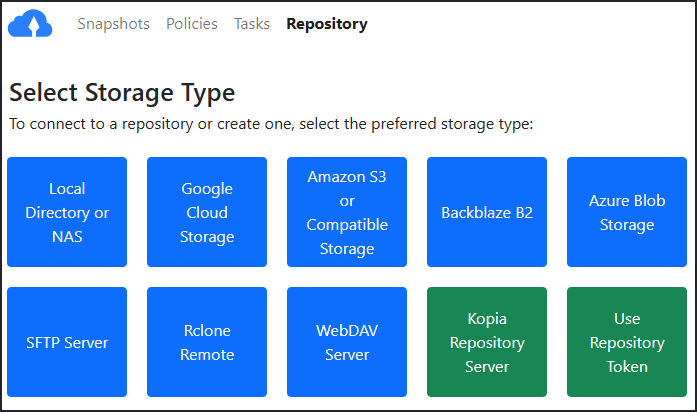Pick Amazon S3 or Compatible Storage
This screenshot has height=412, width=697.
coord(347,212)
